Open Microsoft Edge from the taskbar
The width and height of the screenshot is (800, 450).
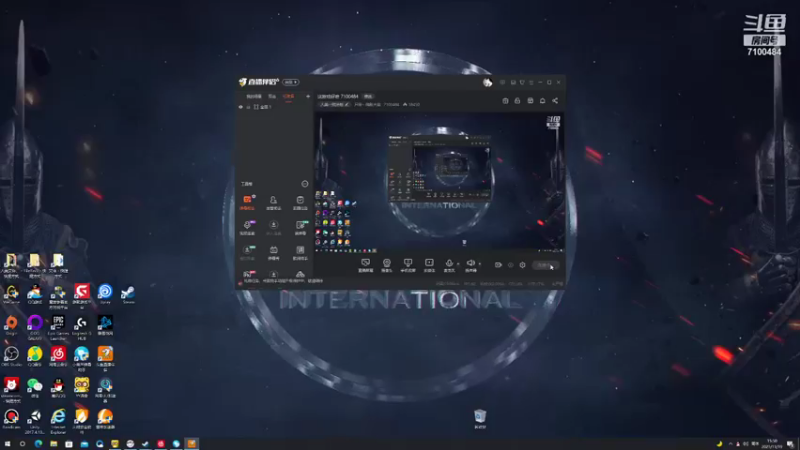[38, 444]
